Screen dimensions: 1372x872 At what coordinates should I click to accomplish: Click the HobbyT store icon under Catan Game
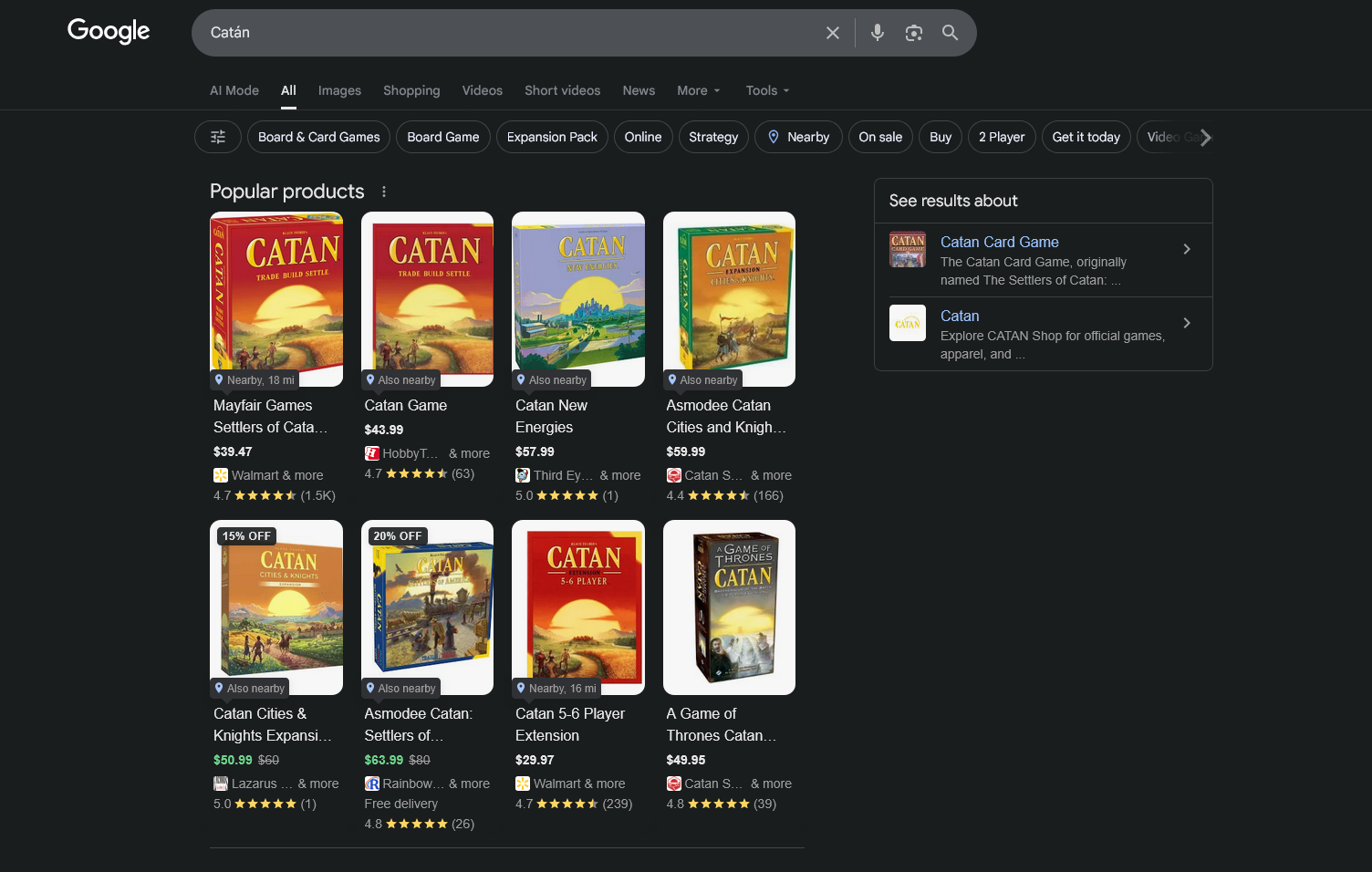pos(372,453)
